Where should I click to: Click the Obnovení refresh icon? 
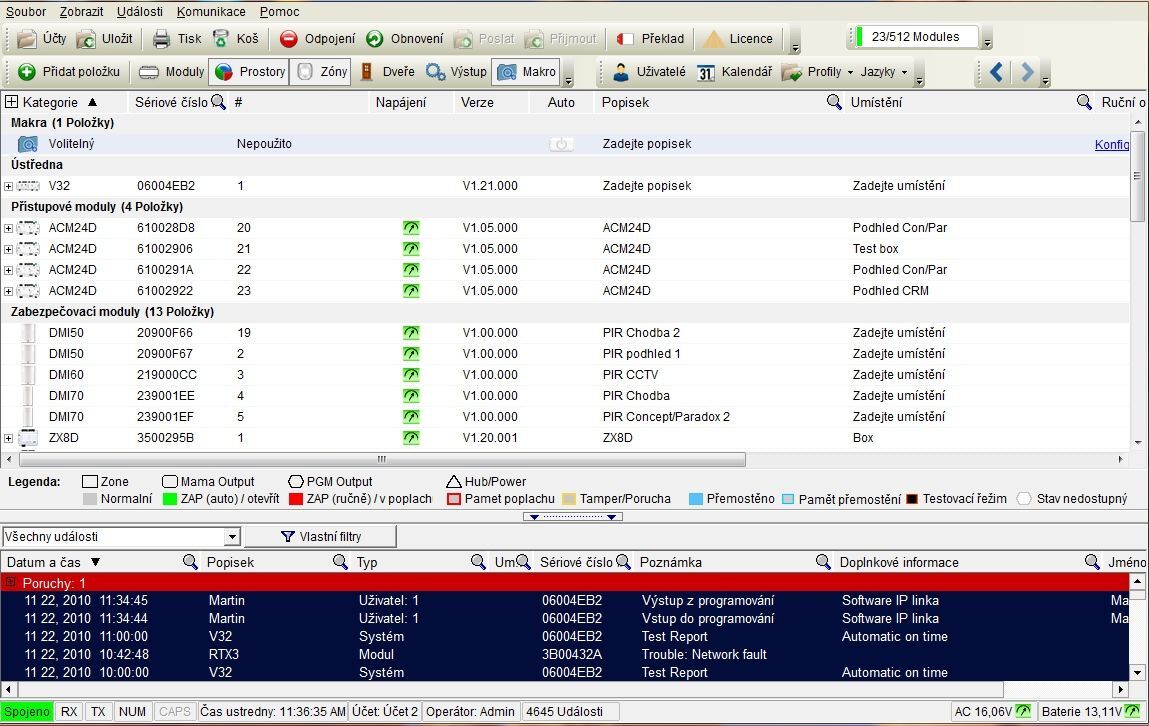pos(375,39)
